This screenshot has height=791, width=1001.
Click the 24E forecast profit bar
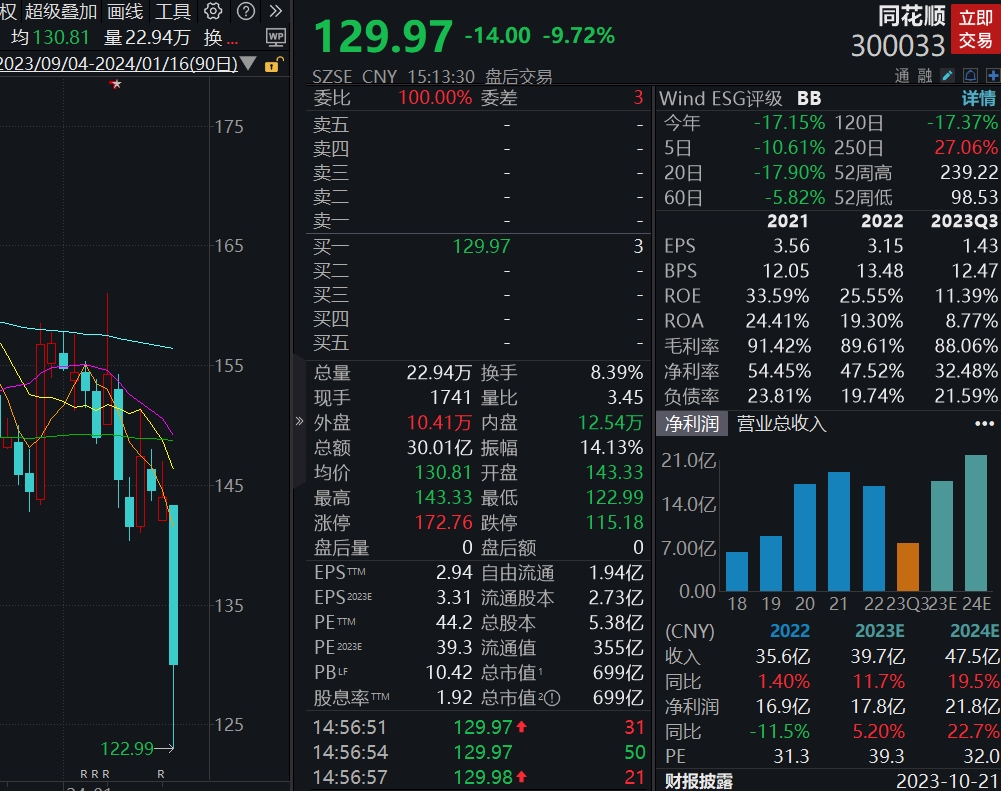click(976, 523)
